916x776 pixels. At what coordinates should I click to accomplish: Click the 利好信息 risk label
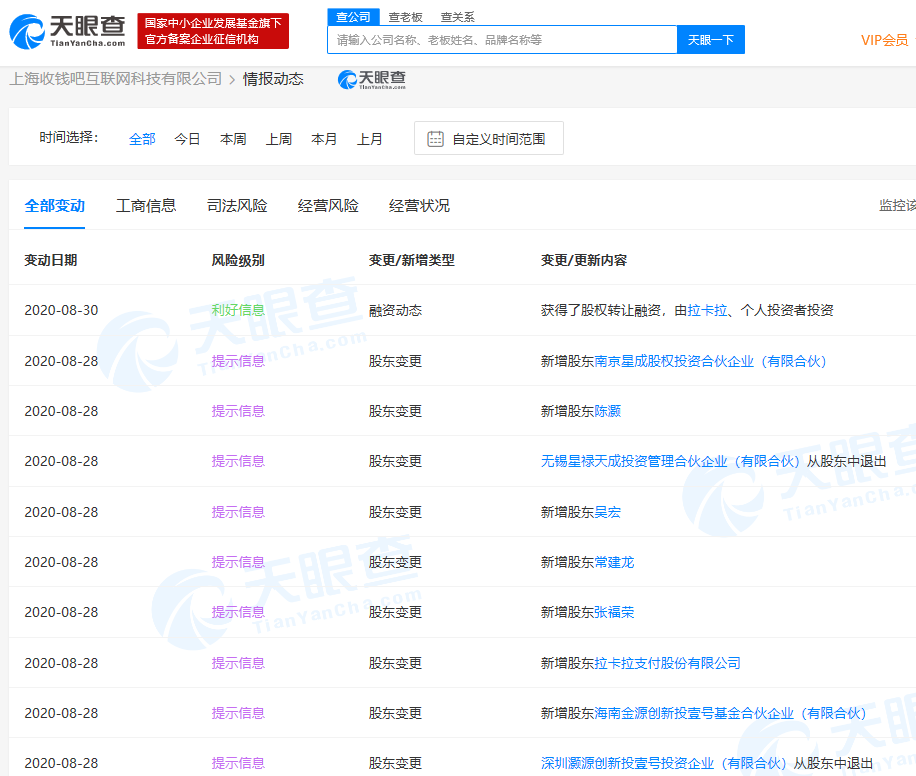(238, 310)
